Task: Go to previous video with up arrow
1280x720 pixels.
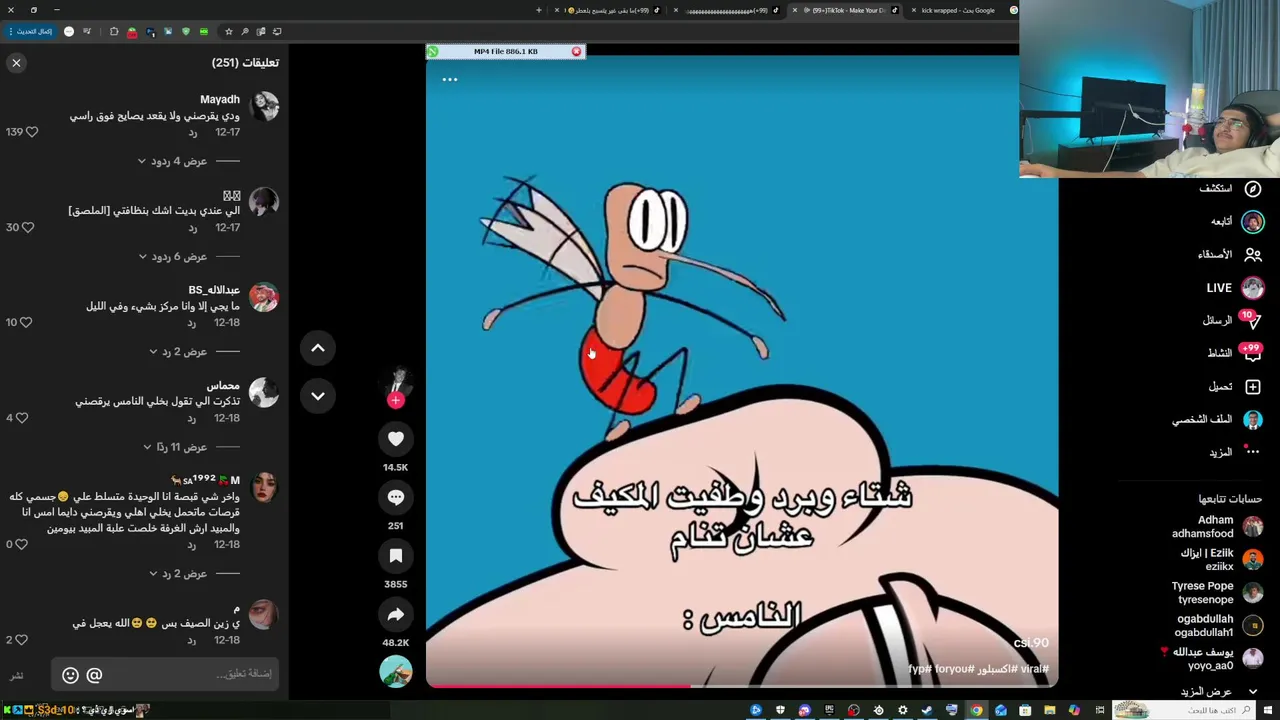Action: pyautogui.click(x=318, y=348)
